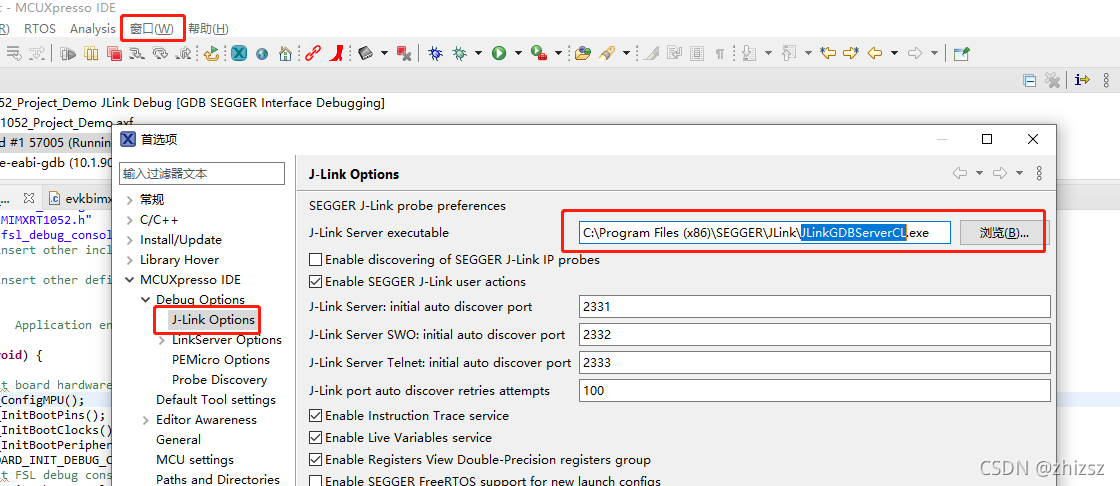This screenshot has height=486, width=1120.
Task: Click the Restart debug session icon
Action: pos(211,53)
